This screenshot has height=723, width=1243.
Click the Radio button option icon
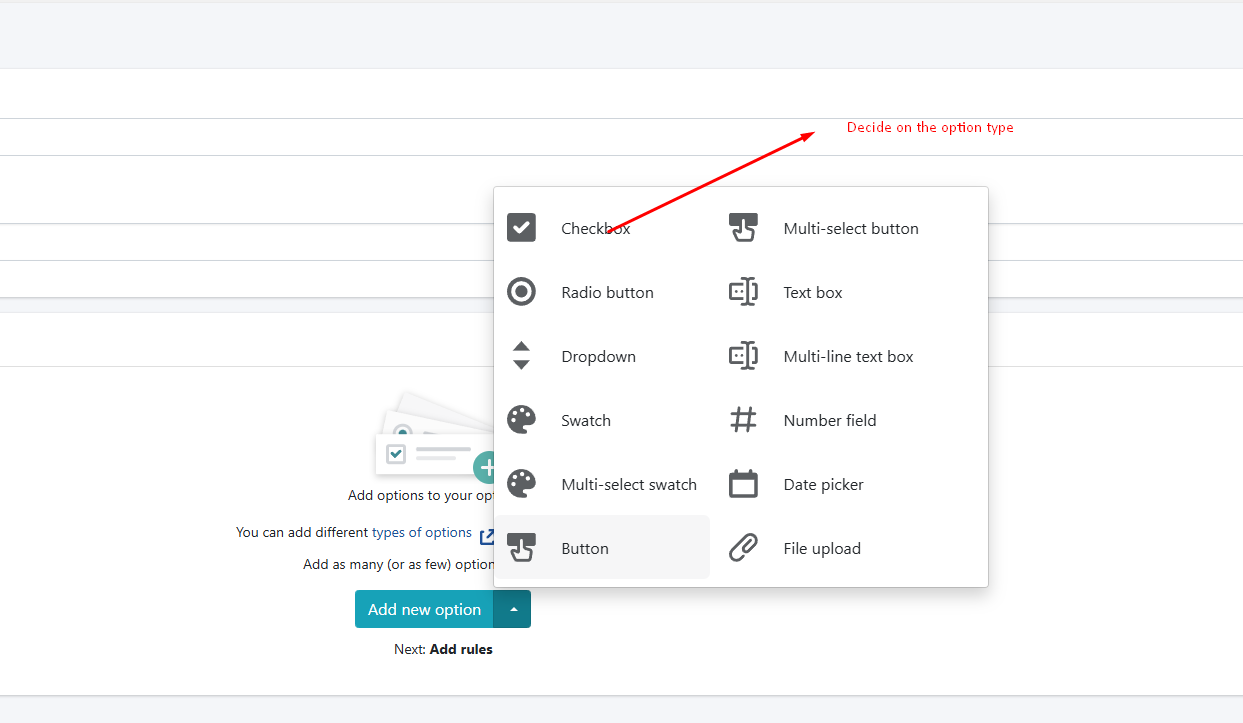(521, 292)
